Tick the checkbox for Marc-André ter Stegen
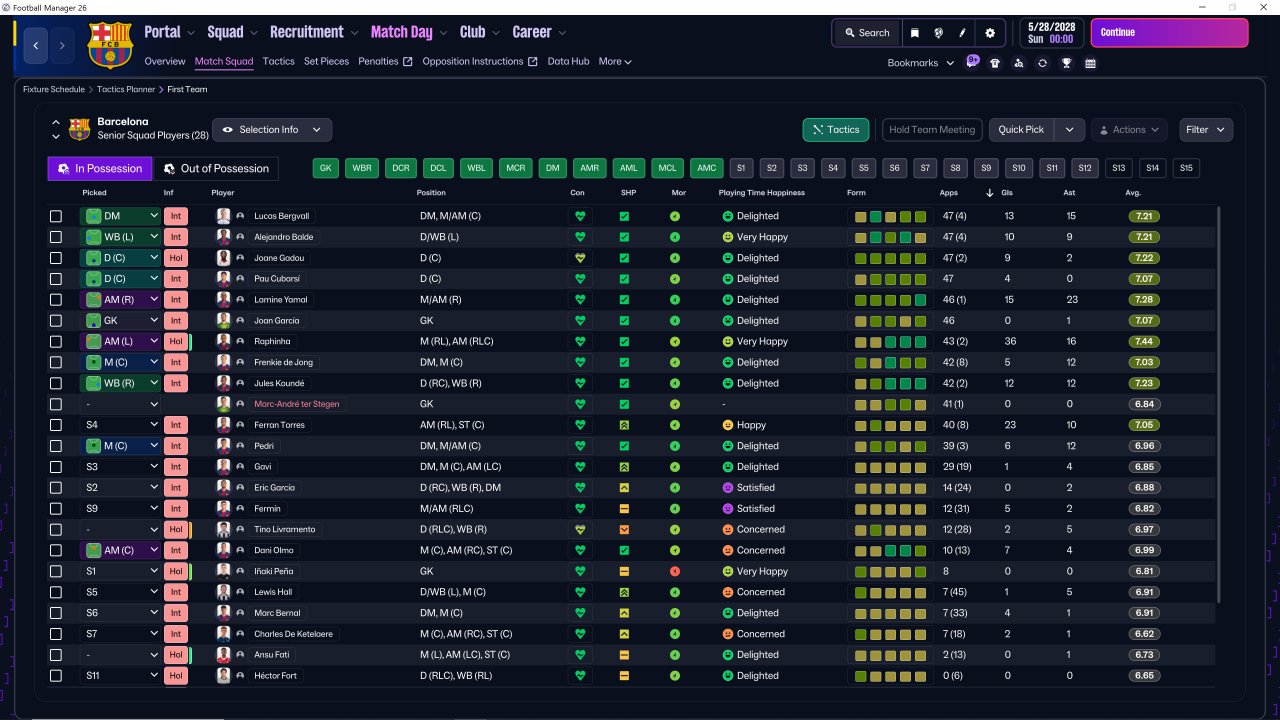1280x720 pixels. 56,404
